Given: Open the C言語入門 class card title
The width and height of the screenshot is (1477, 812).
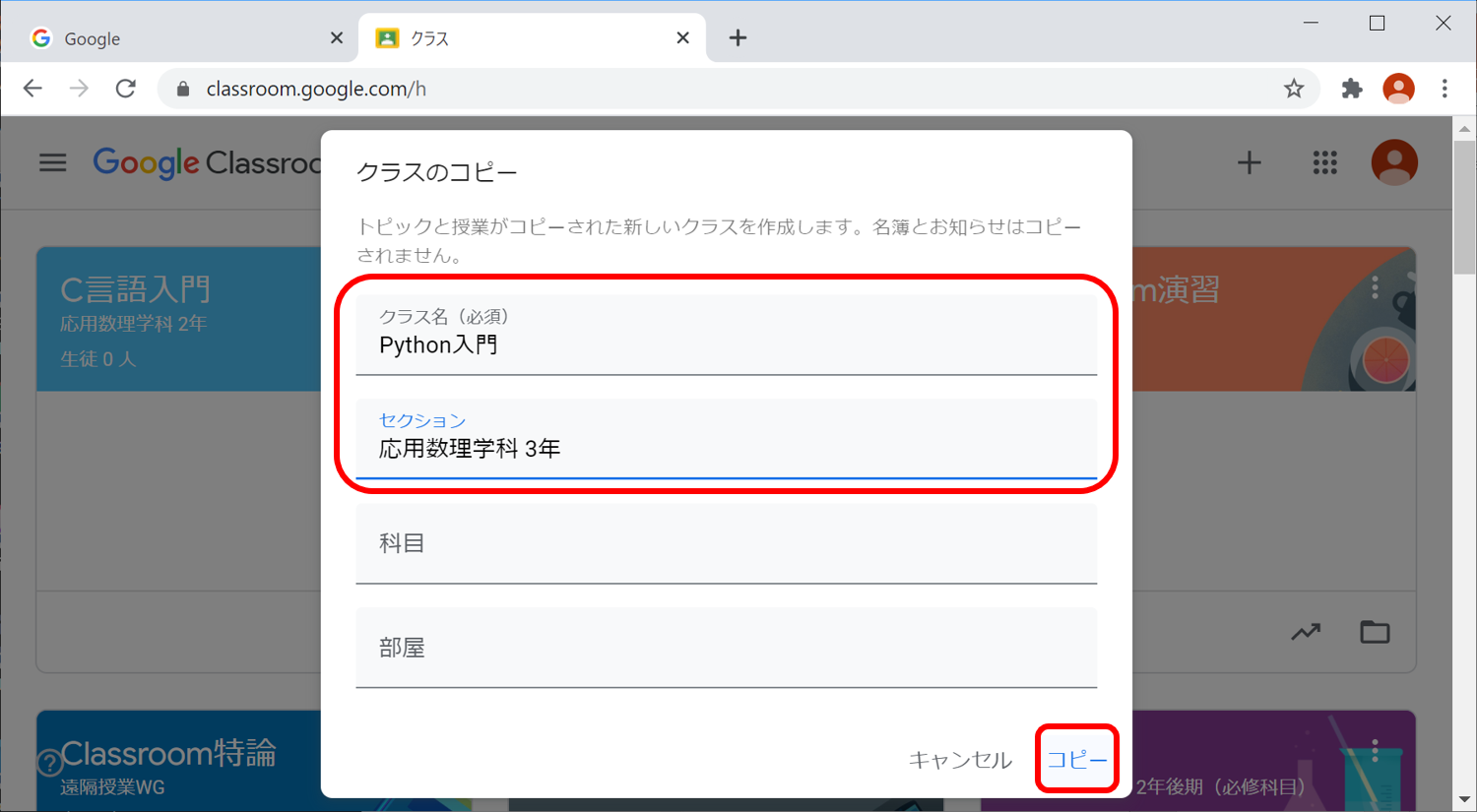Looking at the screenshot, I should pos(135,289).
